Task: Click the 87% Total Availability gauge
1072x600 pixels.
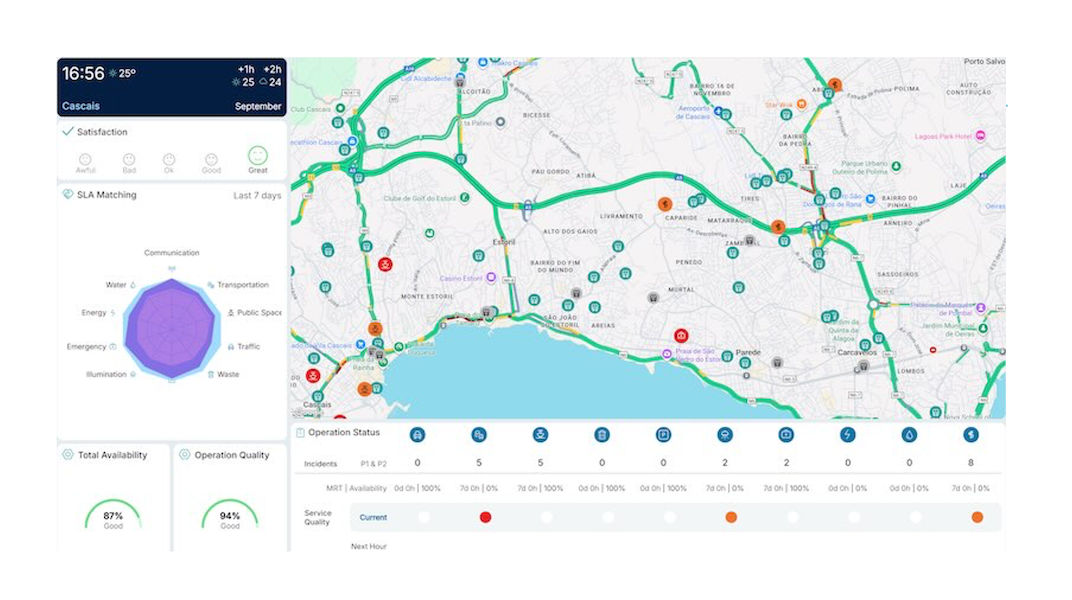Action: [113, 518]
